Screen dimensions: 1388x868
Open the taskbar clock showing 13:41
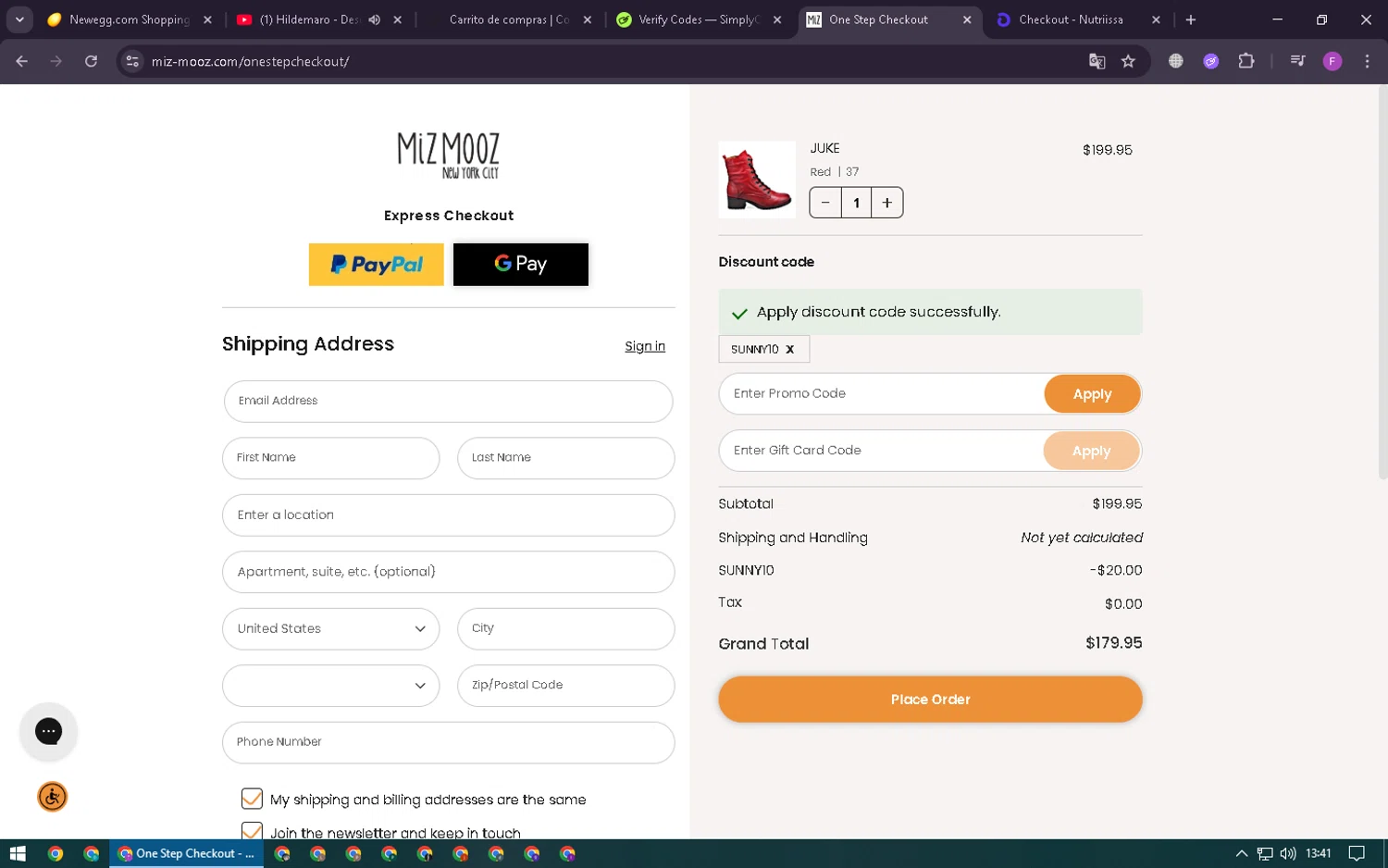click(1318, 853)
